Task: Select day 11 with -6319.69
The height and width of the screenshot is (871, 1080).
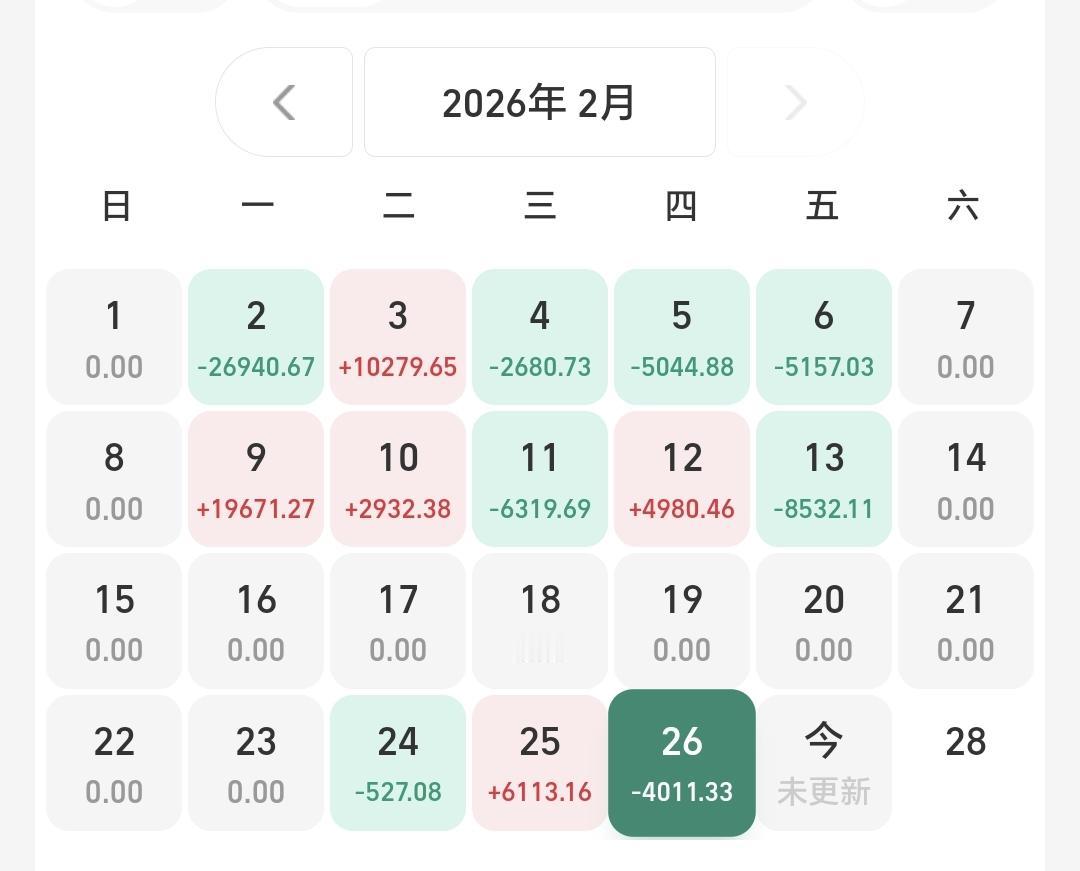Action: coord(540,479)
